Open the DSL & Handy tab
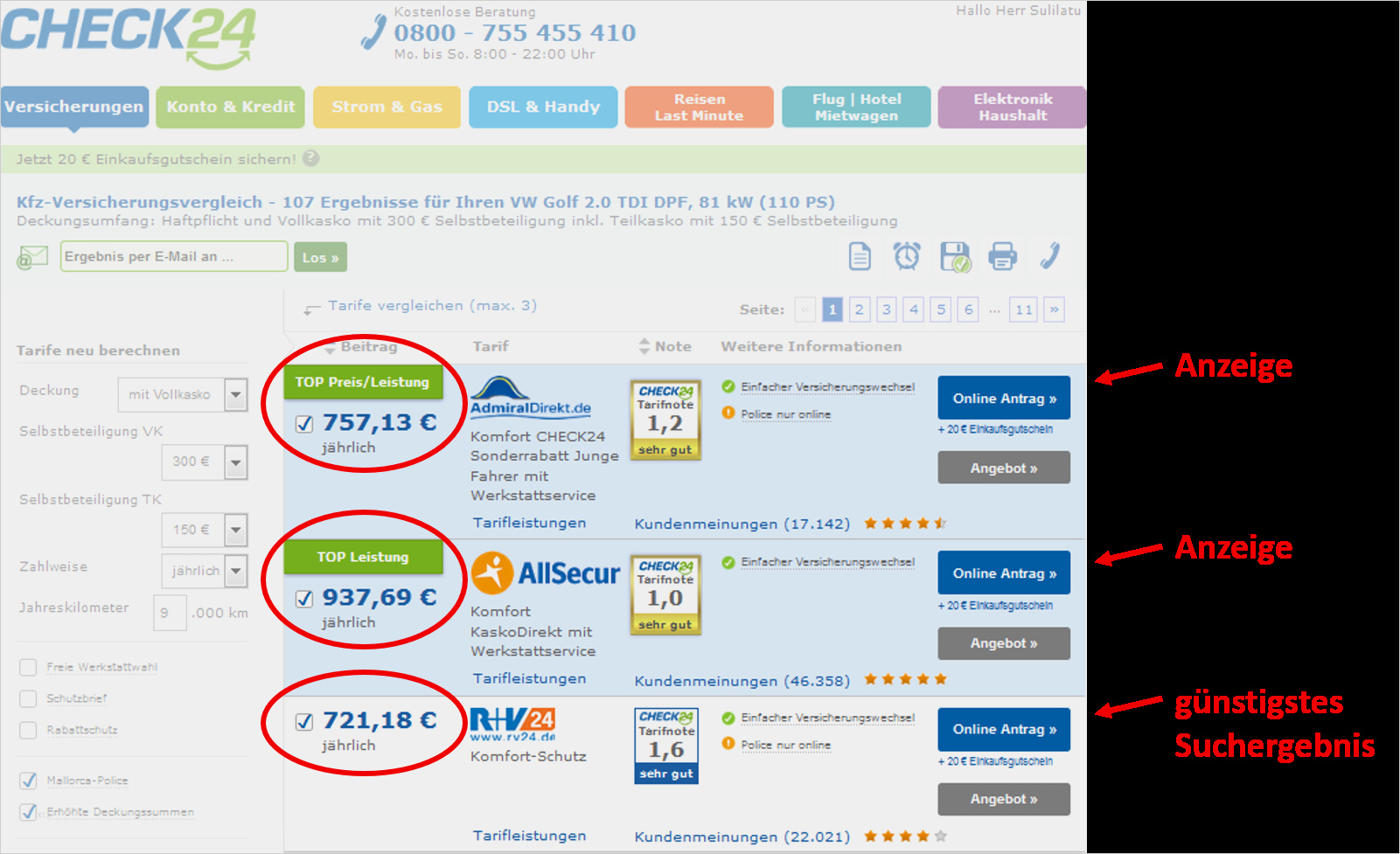 (x=543, y=107)
